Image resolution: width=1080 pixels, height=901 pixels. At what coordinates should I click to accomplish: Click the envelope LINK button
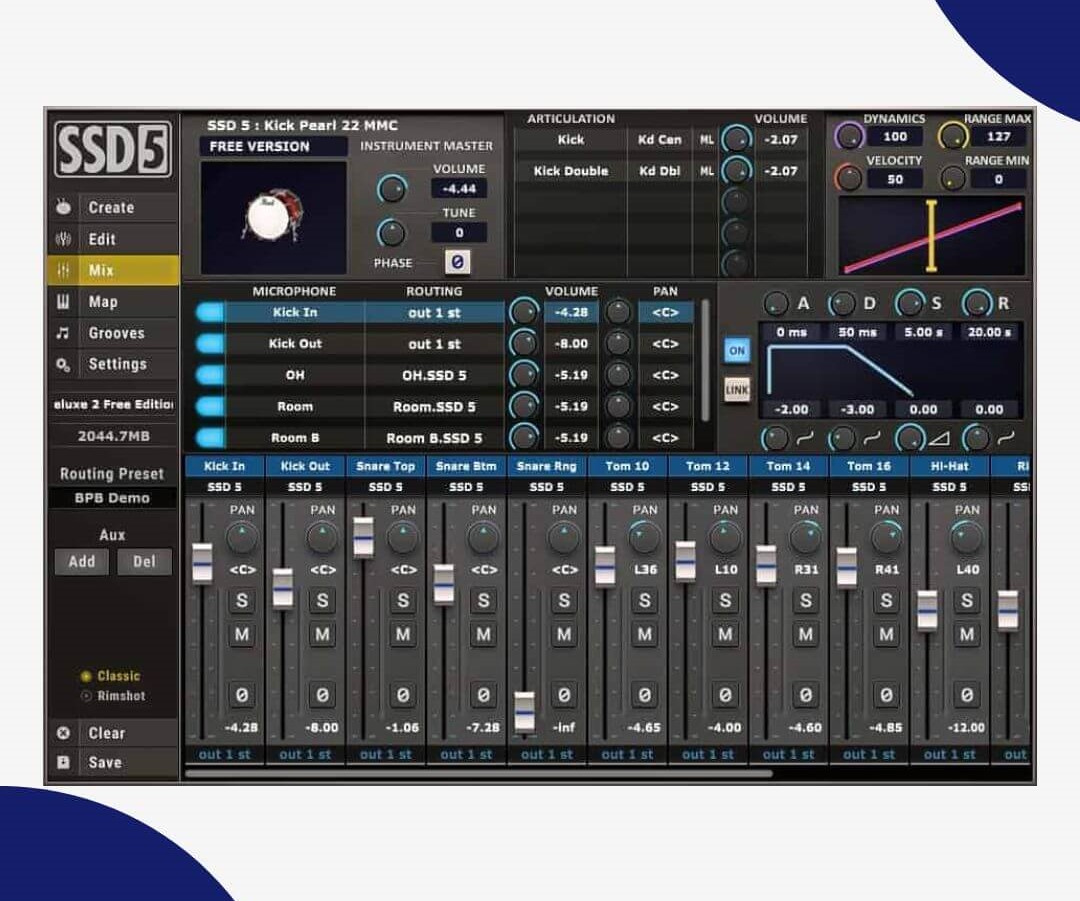pos(737,389)
